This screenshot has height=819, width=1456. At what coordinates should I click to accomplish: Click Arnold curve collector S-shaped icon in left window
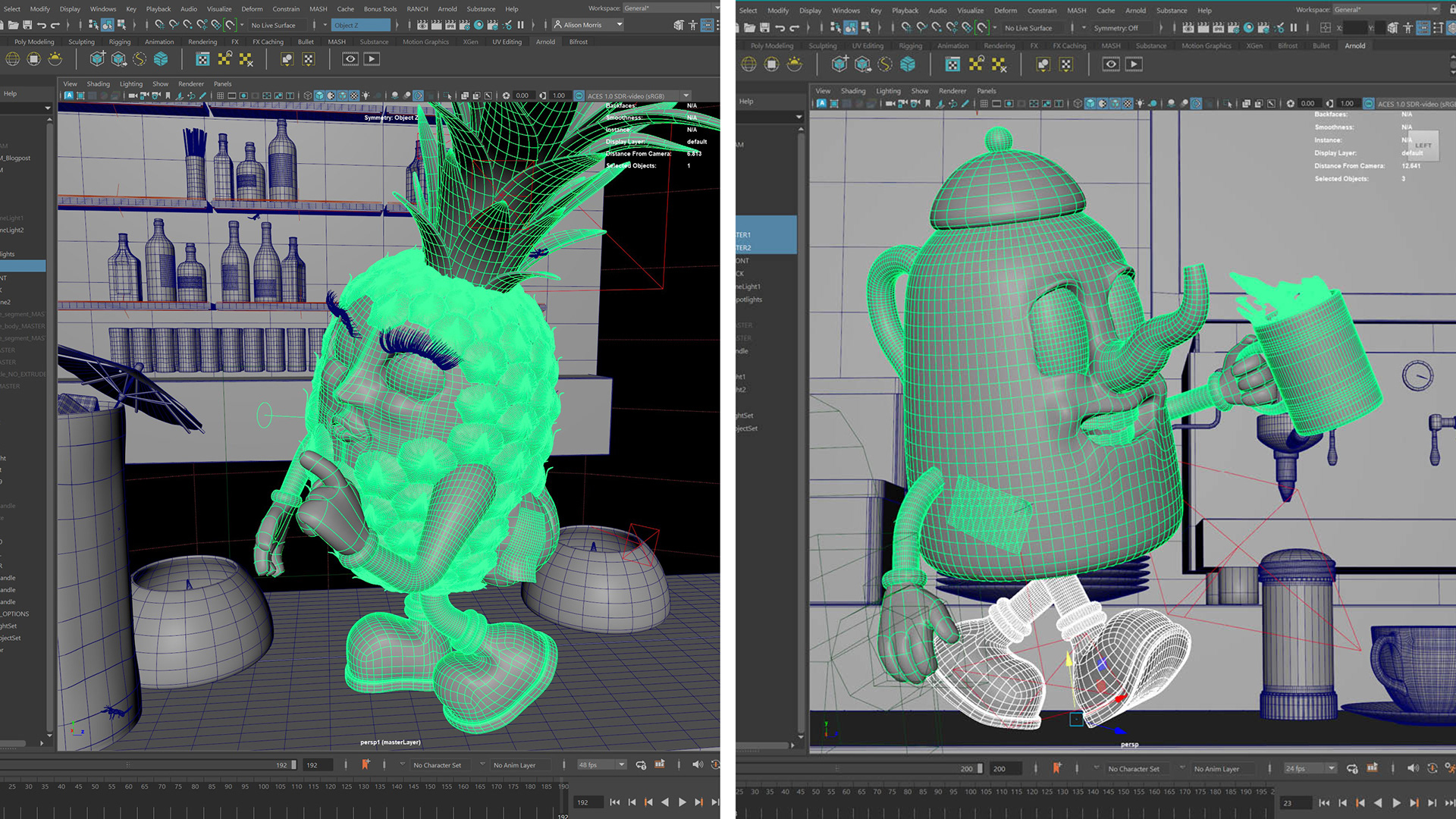point(140,59)
